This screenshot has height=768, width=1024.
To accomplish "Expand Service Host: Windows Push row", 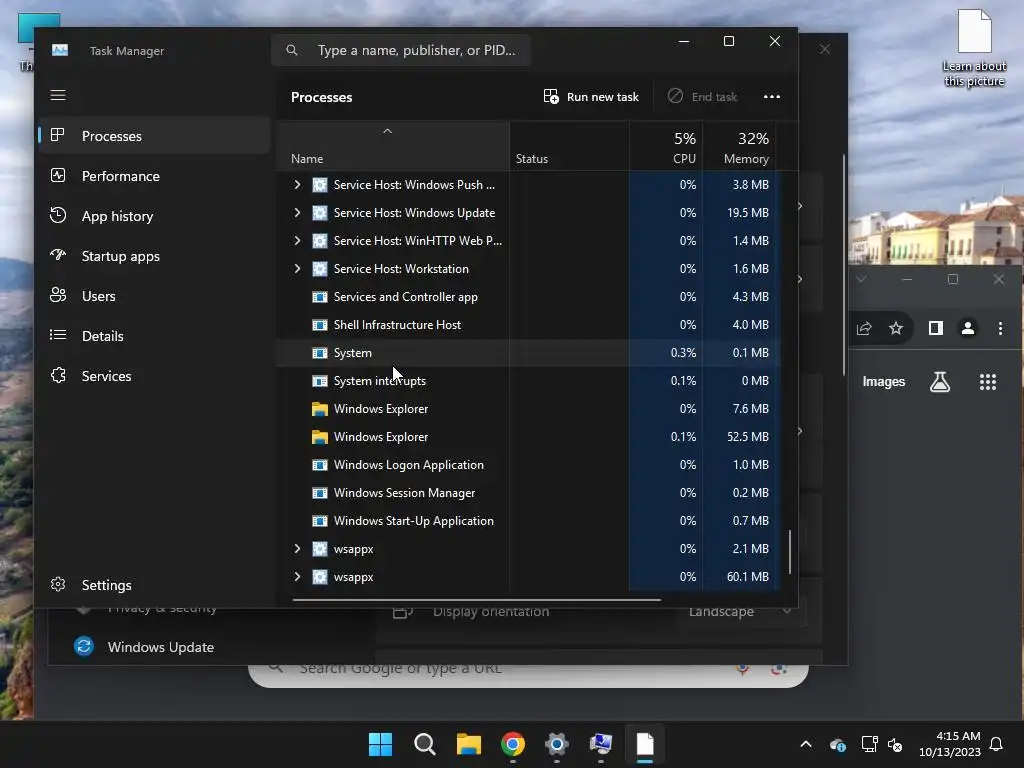I will pyautogui.click(x=297, y=185).
